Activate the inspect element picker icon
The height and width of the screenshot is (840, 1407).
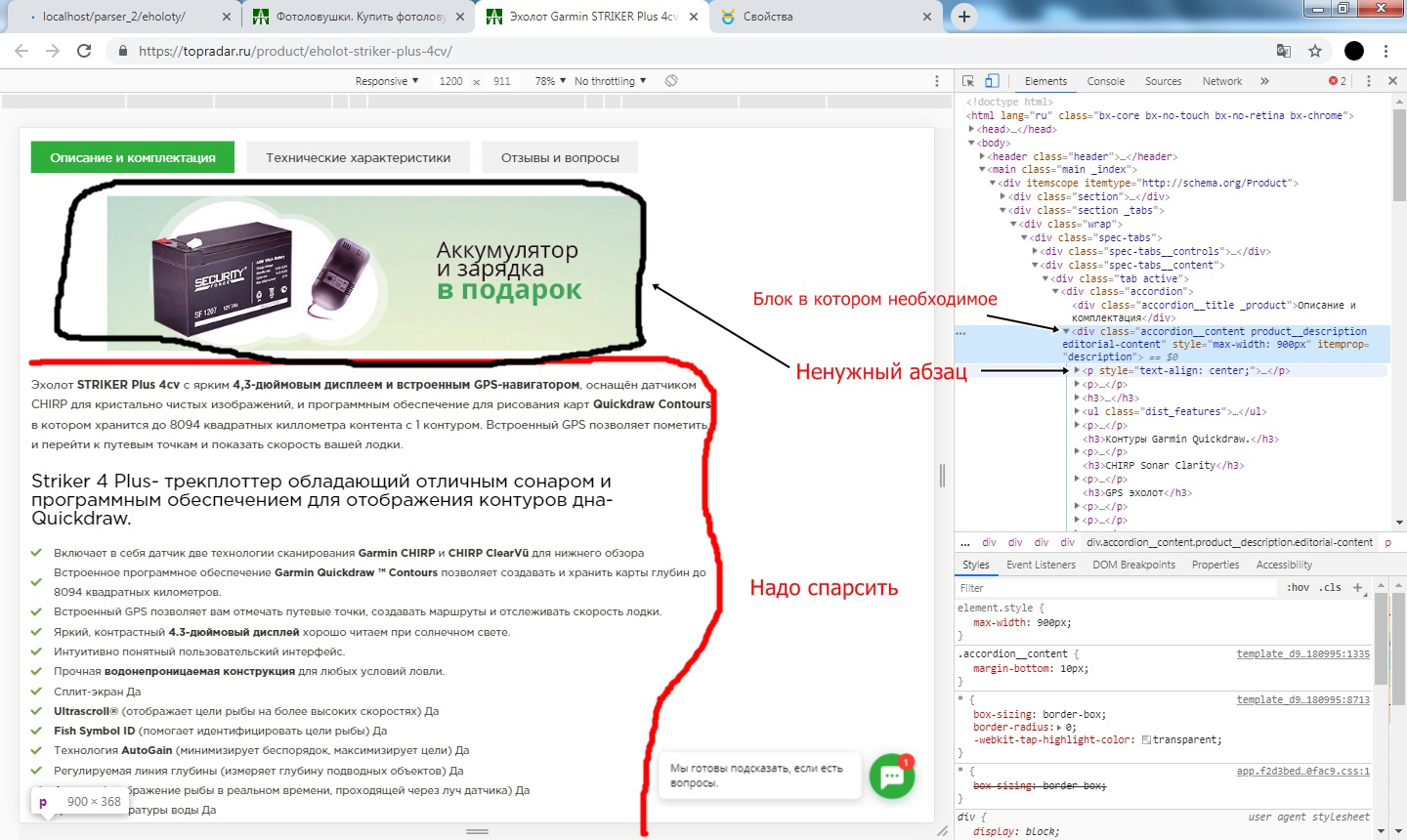pyautogui.click(x=968, y=81)
